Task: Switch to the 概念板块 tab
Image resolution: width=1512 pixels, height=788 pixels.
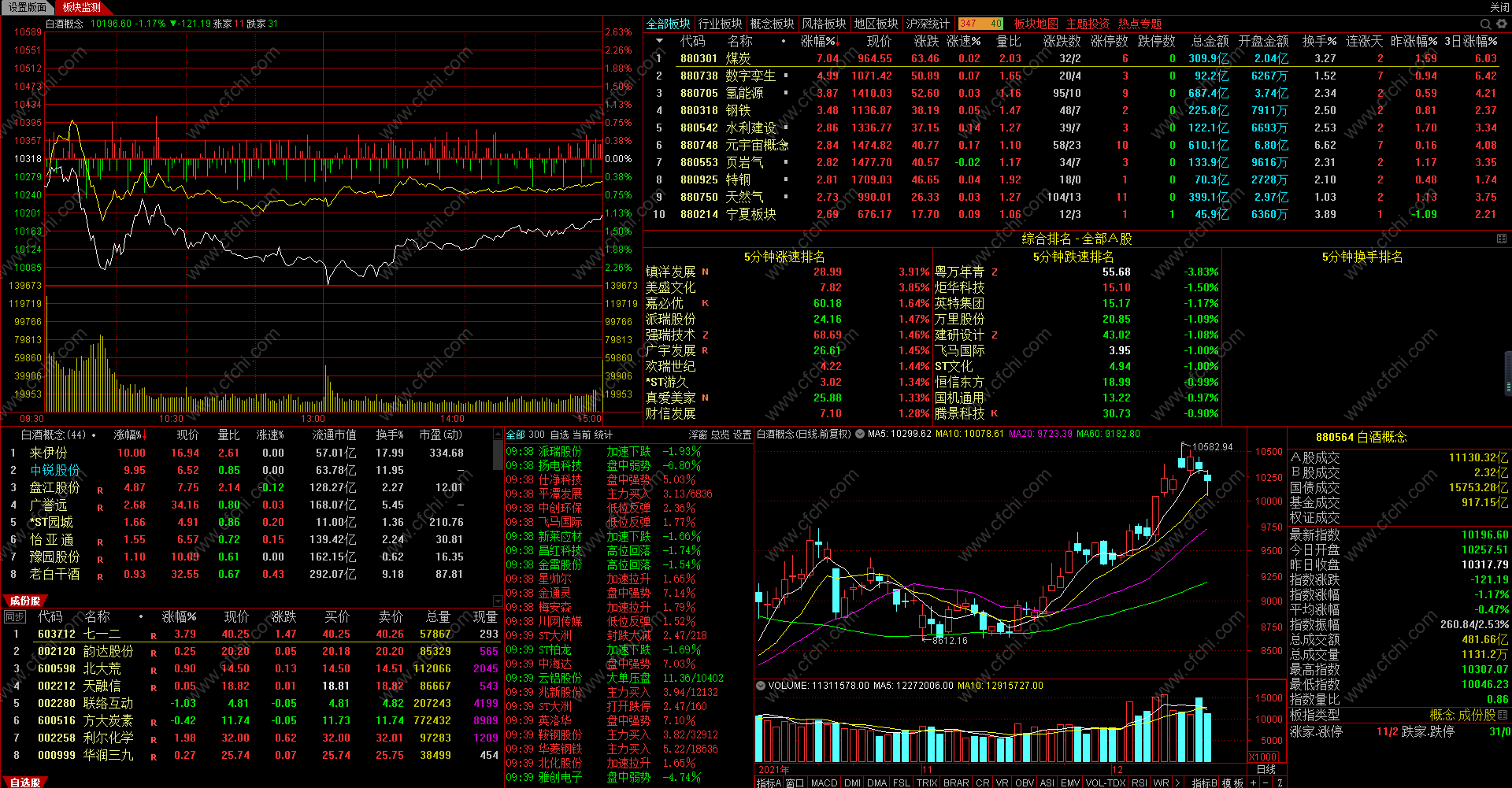Action: click(x=773, y=24)
